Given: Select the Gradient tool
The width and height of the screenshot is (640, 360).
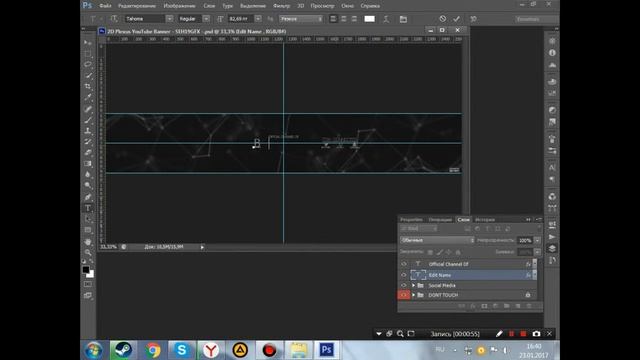Looking at the screenshot, I should (x=88, y=164).
